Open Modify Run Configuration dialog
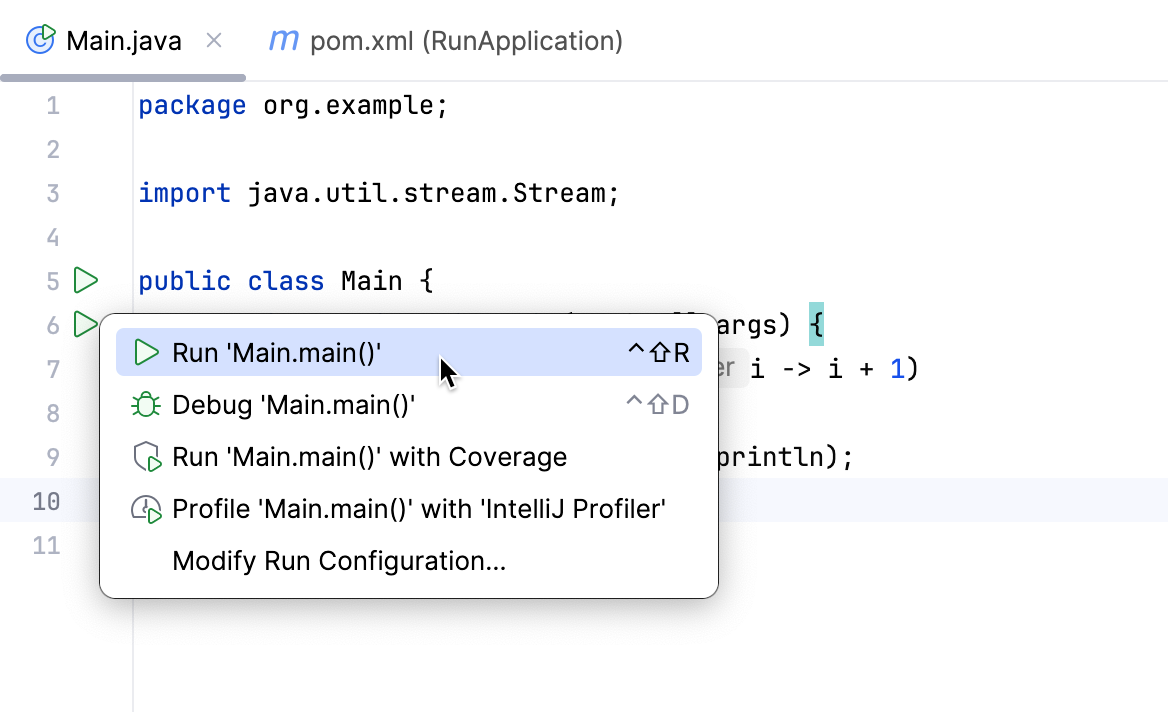 (x=340, y=560)
